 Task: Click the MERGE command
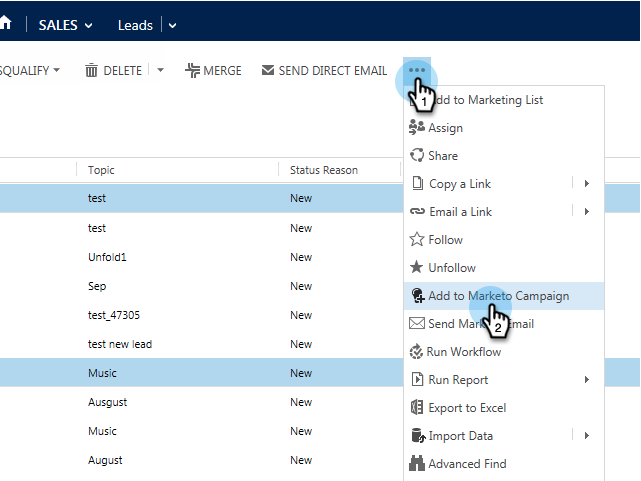pos(222,71)
